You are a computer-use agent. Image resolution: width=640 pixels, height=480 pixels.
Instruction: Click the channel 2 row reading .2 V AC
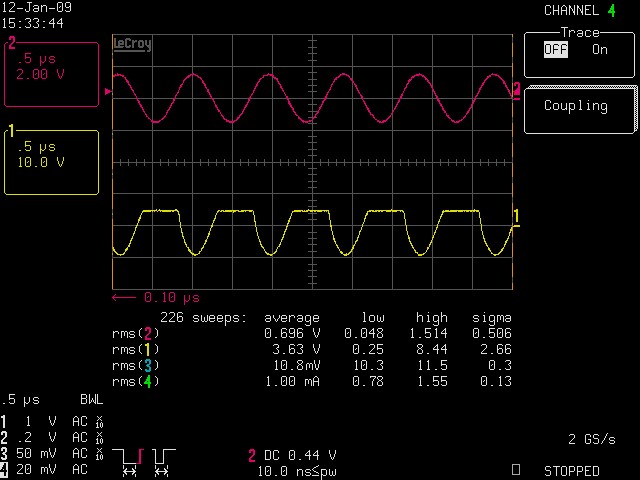(52, 438)
